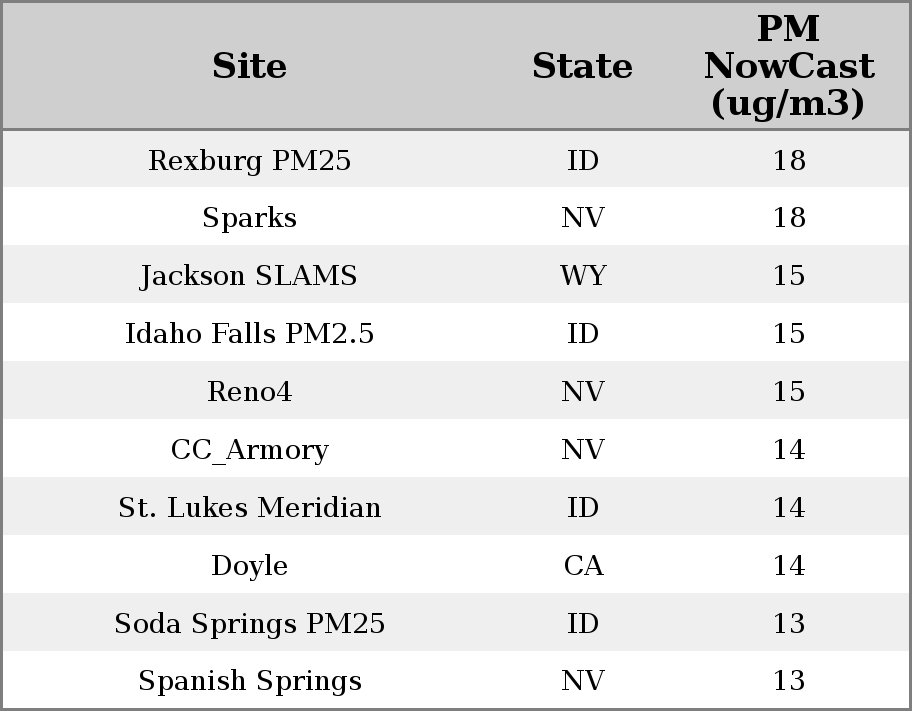912x711 pixels.
Task: Click the Doyle site name
Action: [250, 566]
